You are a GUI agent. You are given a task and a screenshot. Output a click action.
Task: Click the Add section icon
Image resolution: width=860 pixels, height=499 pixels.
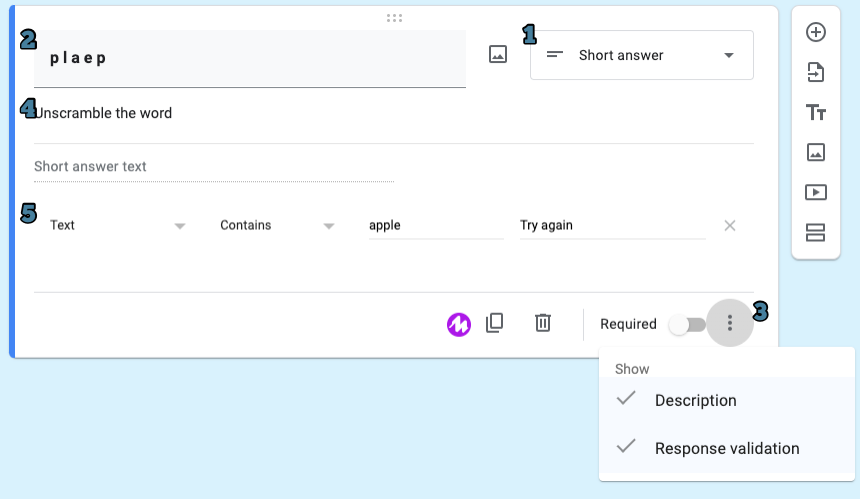(x=815, y=232)
